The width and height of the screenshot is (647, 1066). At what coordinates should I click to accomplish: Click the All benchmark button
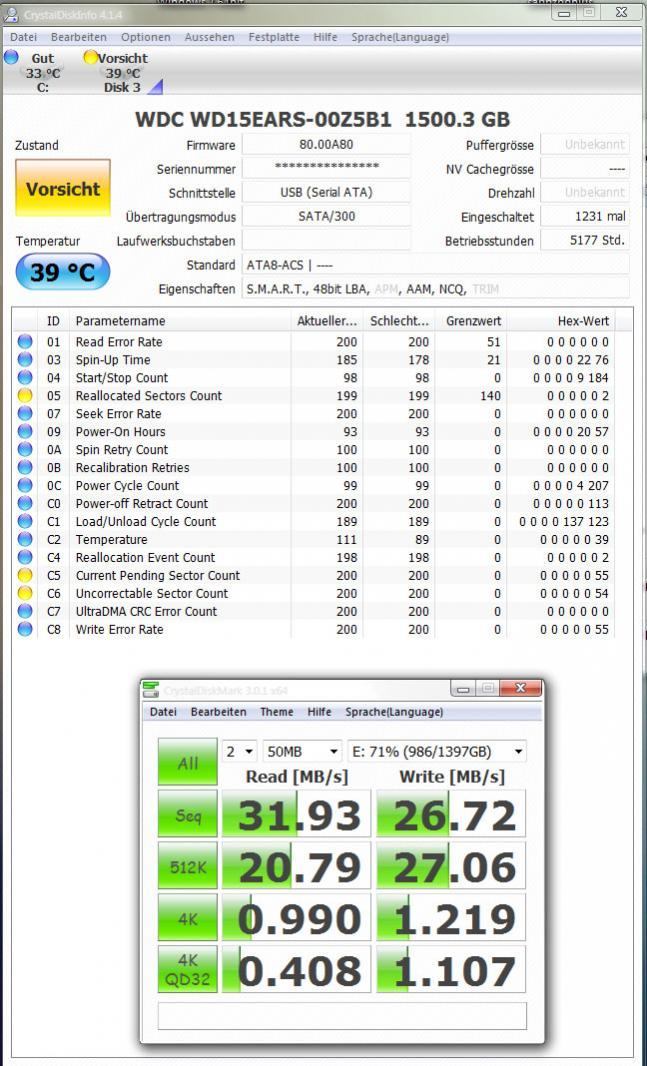pos(188,762)
